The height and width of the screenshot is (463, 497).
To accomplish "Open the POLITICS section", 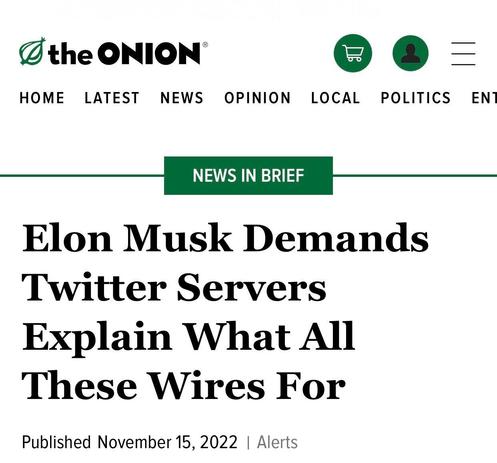I will point(416,98).
